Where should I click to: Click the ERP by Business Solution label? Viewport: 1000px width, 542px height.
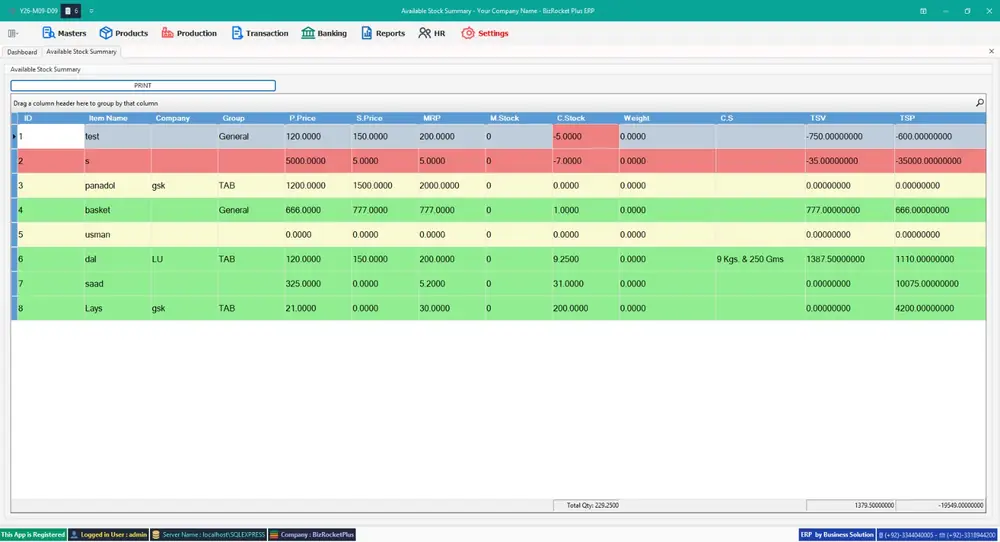(x=837, y=534)
